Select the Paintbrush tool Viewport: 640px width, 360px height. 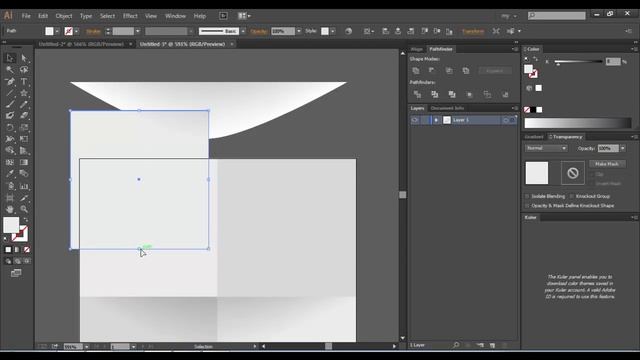(10, 104)
